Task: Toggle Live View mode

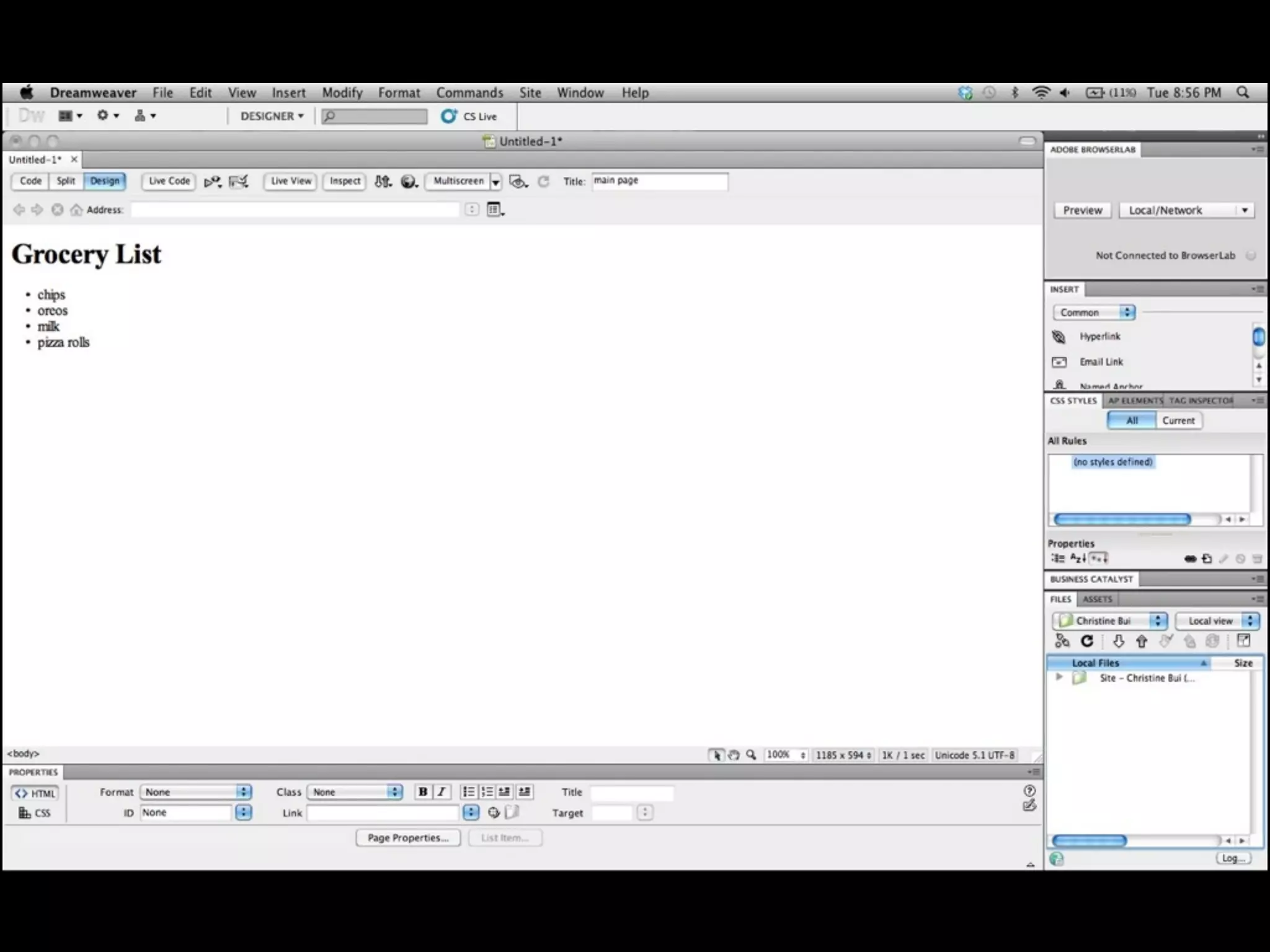Action: 291,181
